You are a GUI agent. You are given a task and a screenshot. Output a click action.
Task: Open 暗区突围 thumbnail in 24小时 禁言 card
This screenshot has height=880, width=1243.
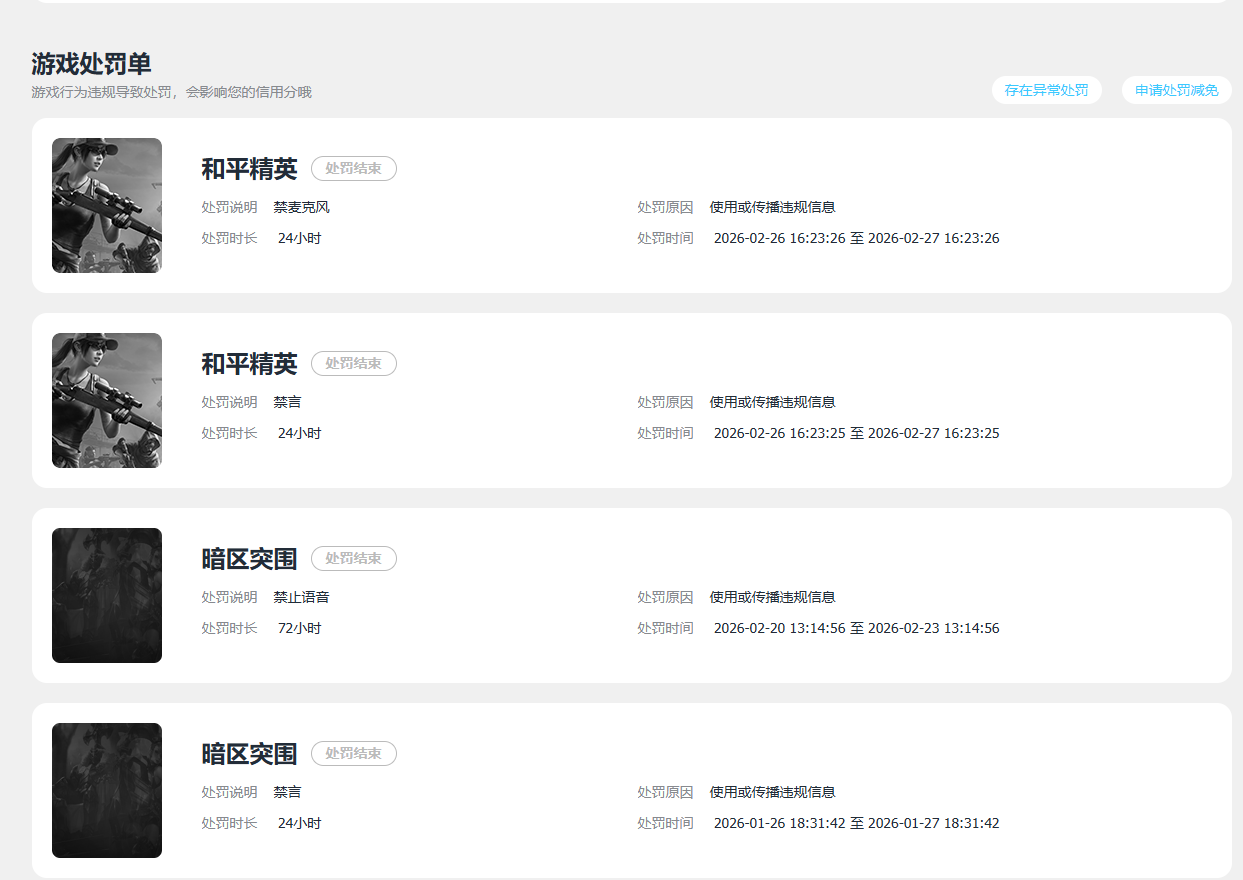tap(107, 790)
